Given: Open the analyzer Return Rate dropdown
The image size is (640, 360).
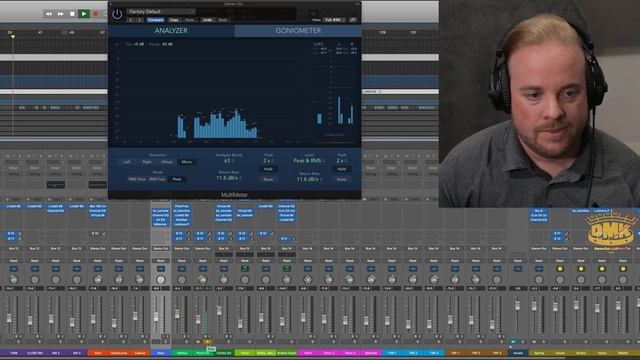Looking at the screenshot, I should click(229, 178).
